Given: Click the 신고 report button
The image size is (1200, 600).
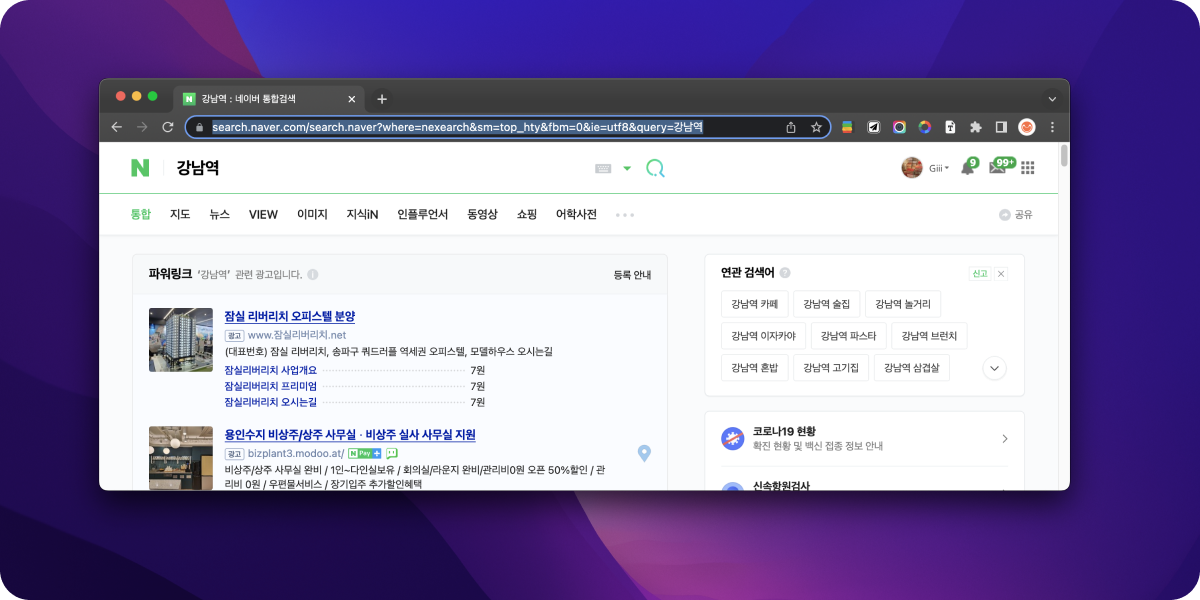Looking at the screenshot, I should click(x=979, y=273).
